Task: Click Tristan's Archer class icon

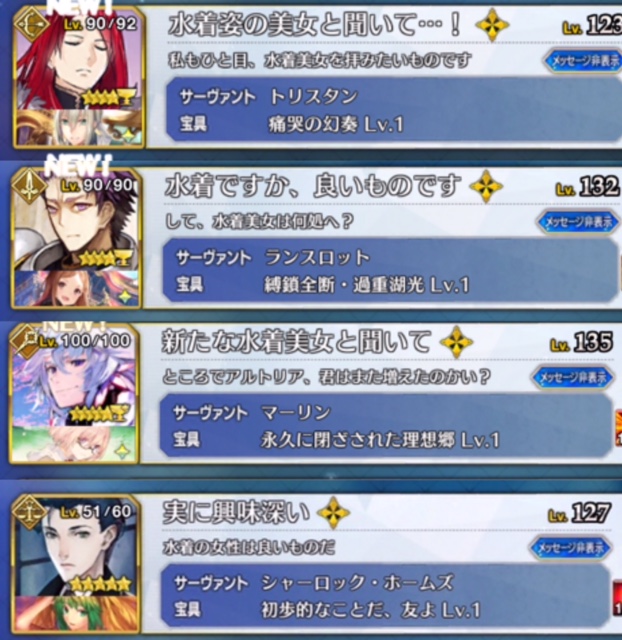Action: click(32, 23)
